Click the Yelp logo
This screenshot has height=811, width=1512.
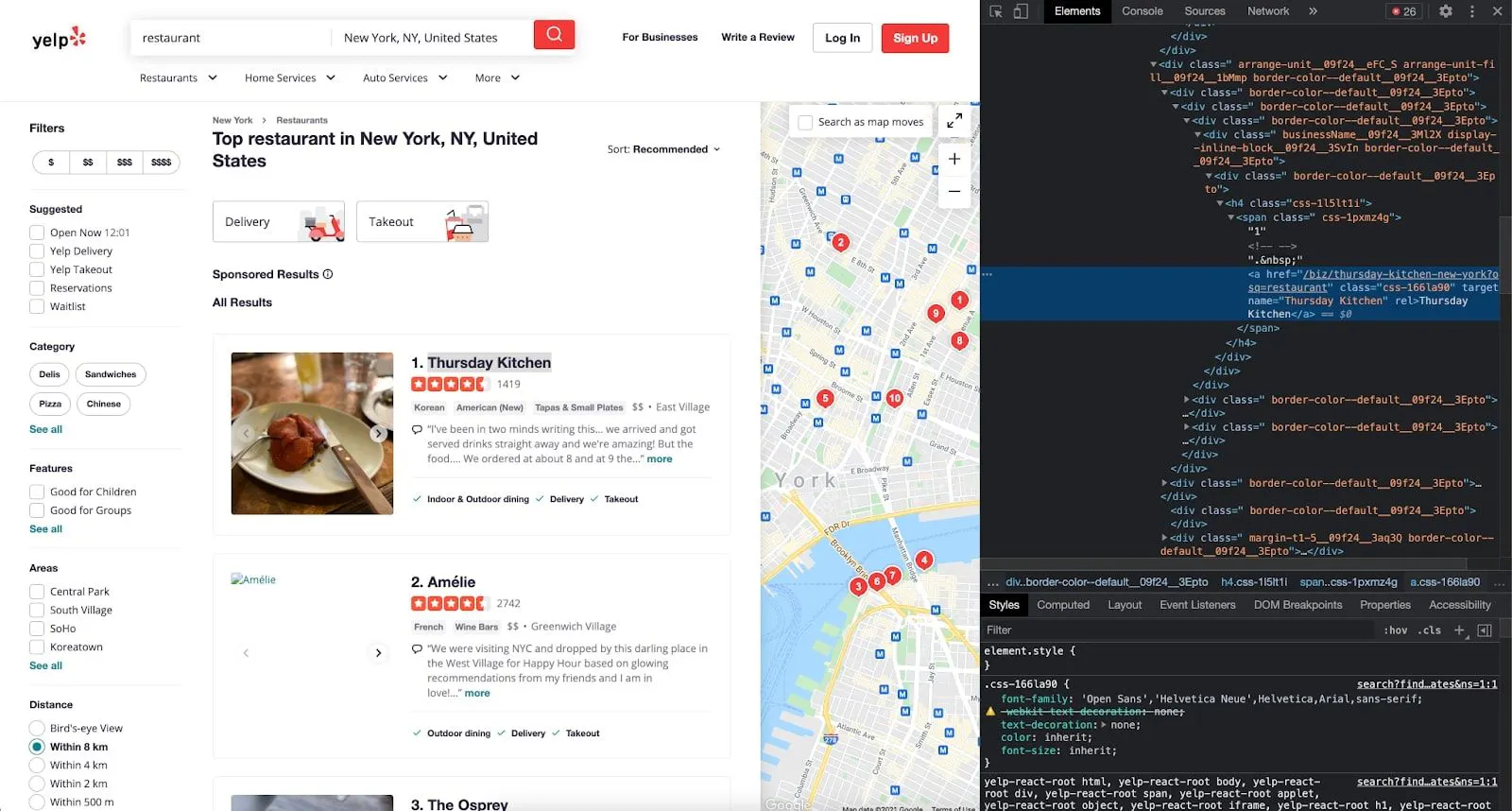[x=59, y=38]
